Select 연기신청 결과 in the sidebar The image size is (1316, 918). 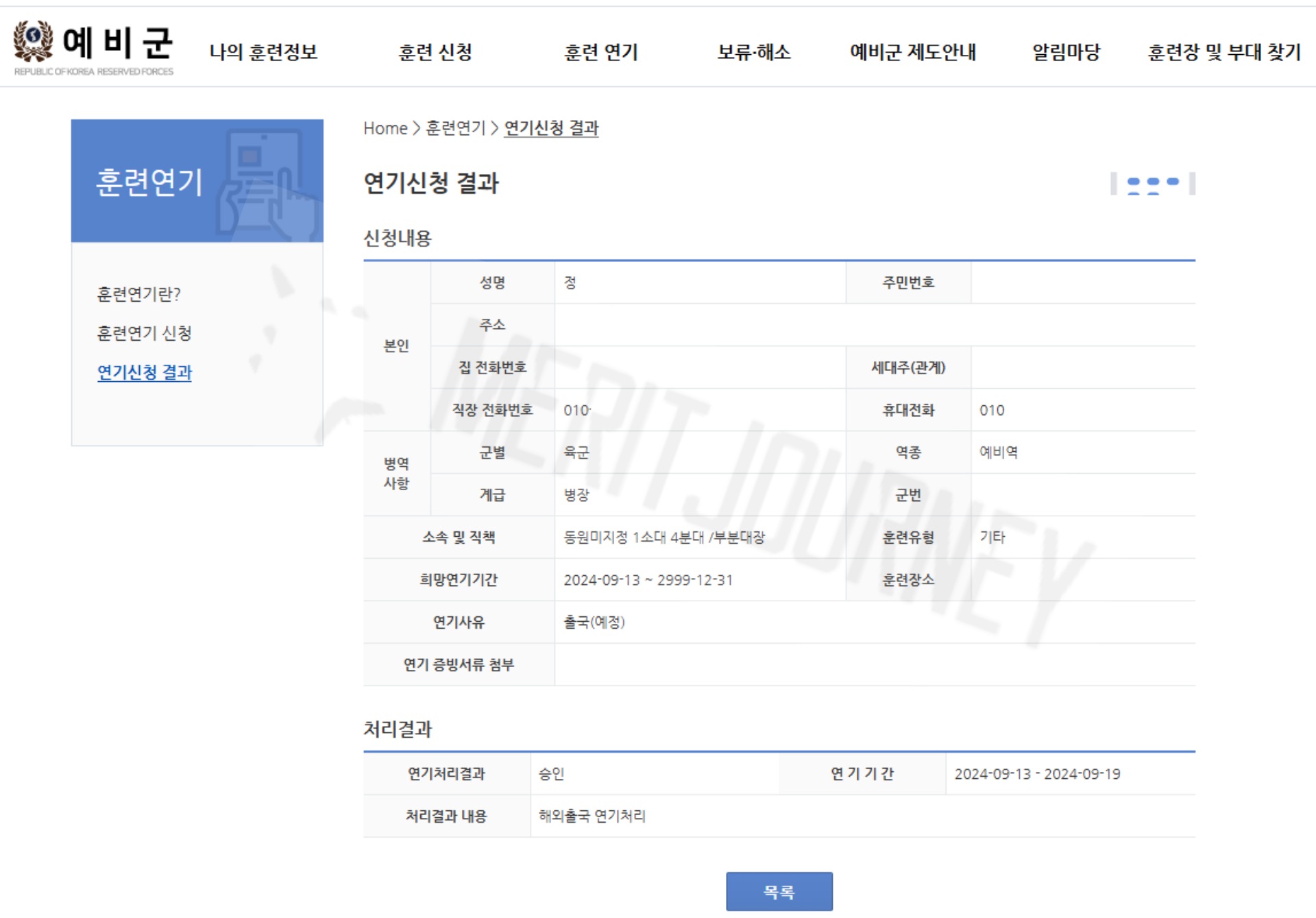tap(144, 372)
